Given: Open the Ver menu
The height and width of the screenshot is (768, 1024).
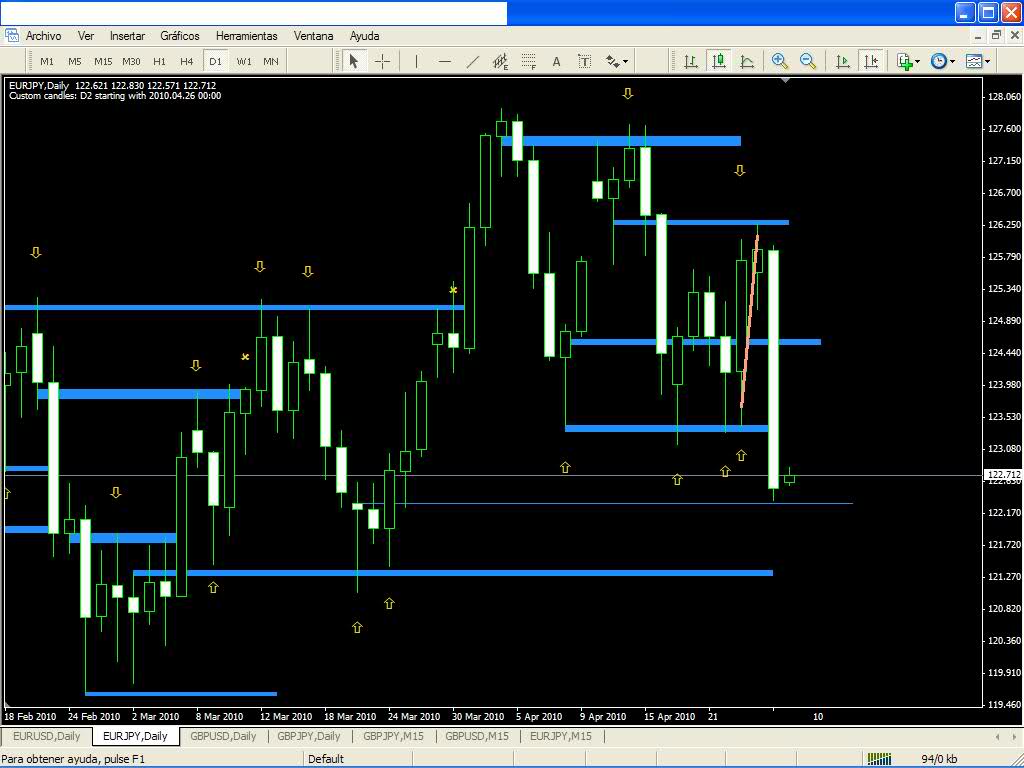Looking at the screenshot, I should pyautogui.click(x=86, y=36).
